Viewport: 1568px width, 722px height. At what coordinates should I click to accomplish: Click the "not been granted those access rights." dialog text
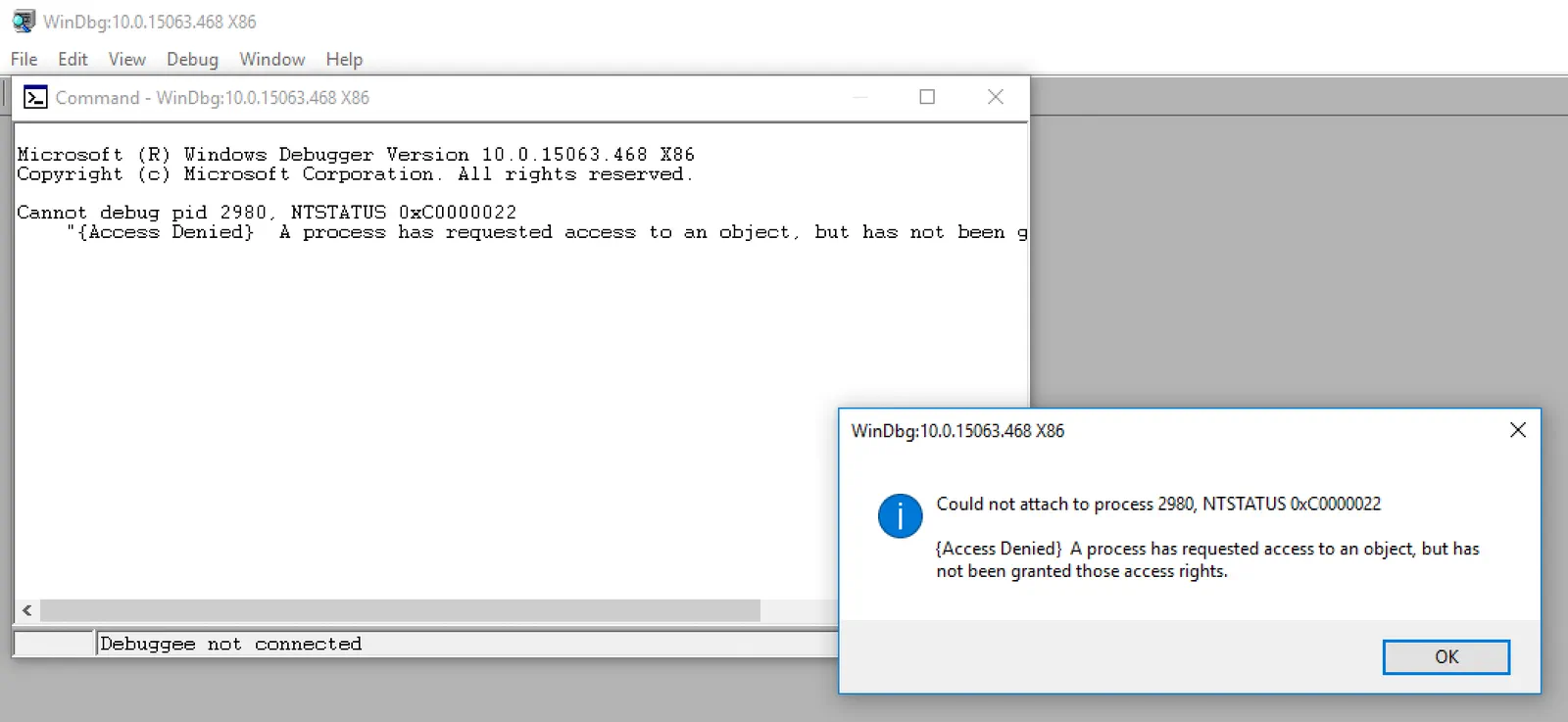(1082, 571)
